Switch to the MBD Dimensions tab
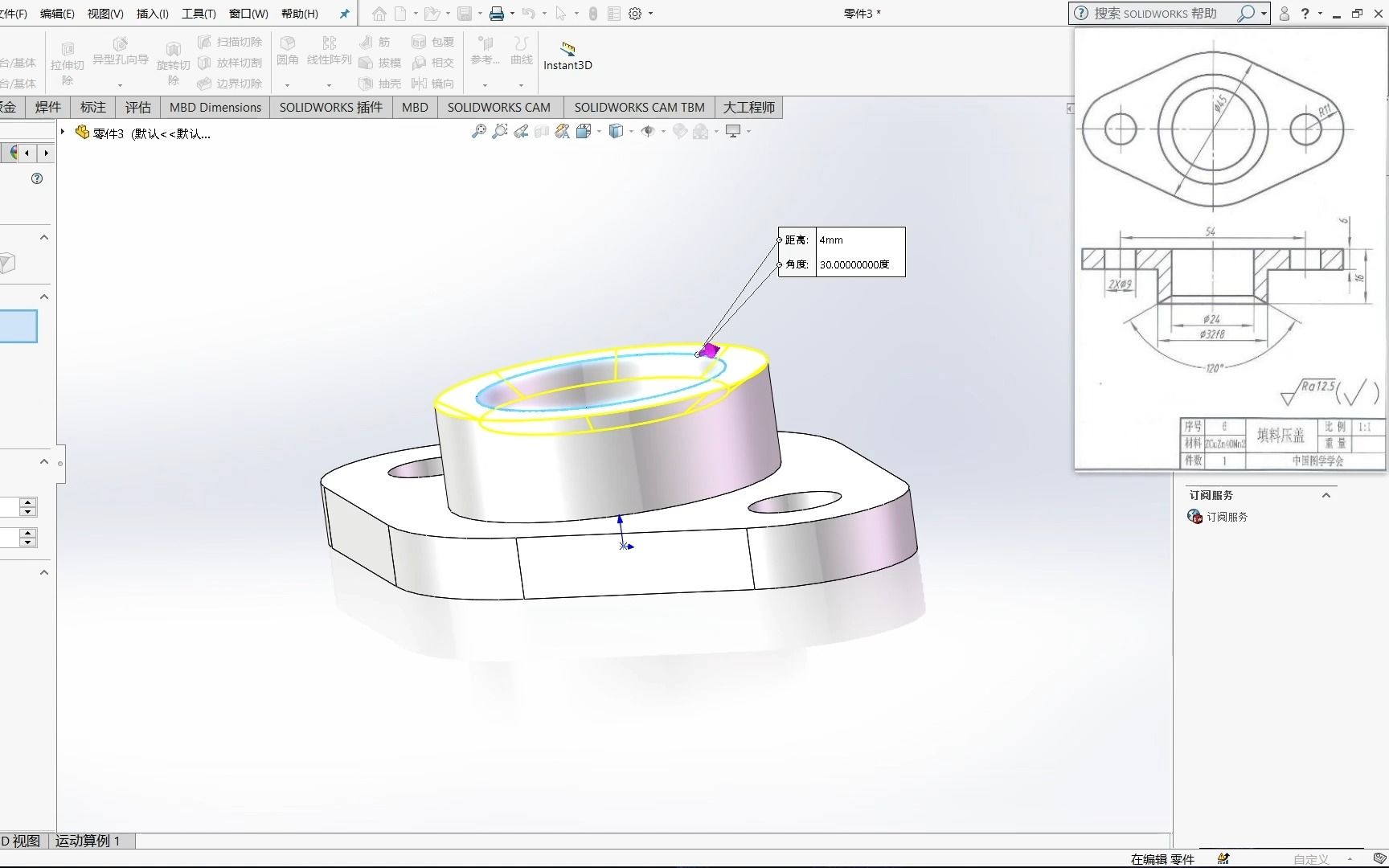Image resolution: width=1389 pixels, height=868 pixels. (215, 107)
